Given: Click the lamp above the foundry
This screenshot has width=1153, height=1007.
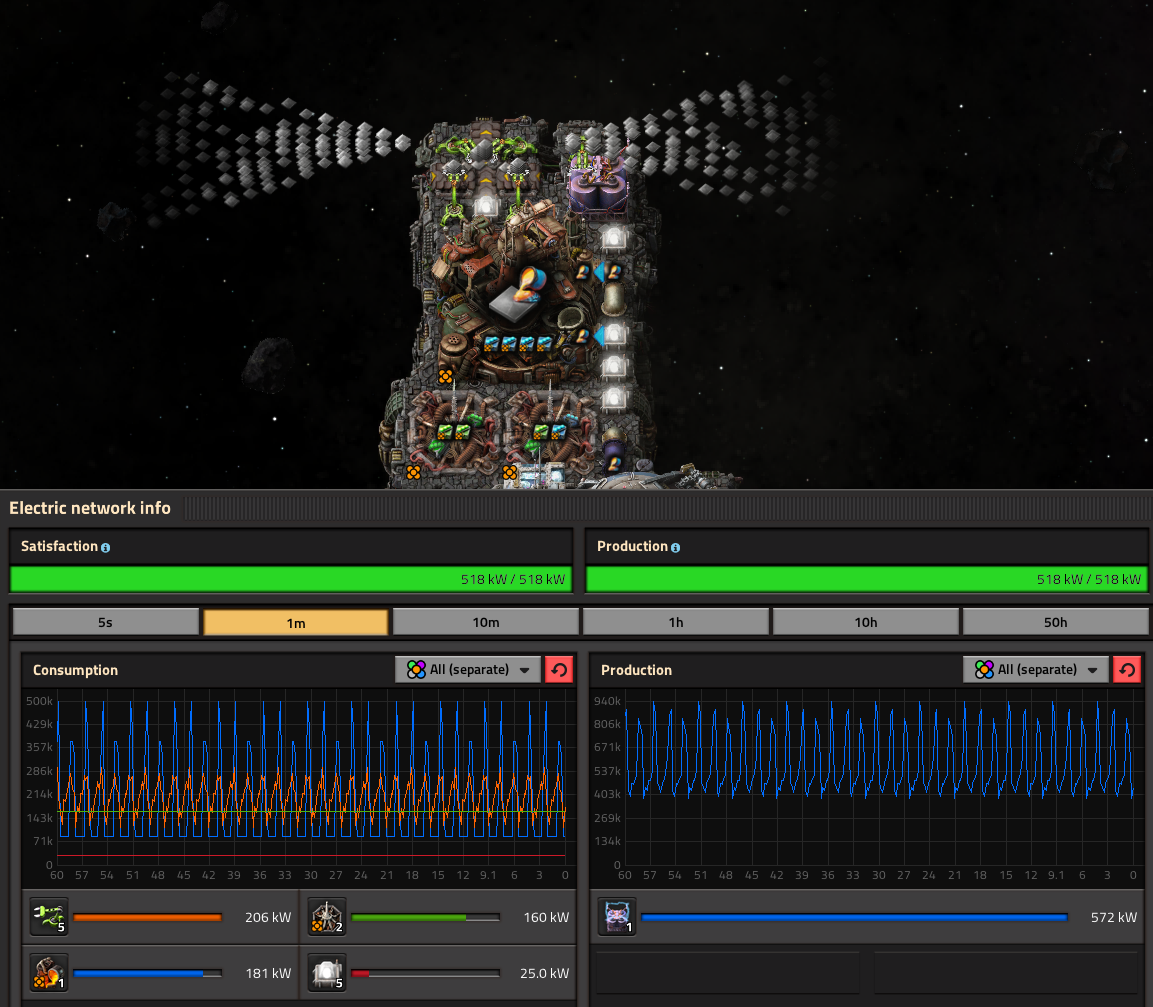Looking at the screenshot, I should point(485,205).
